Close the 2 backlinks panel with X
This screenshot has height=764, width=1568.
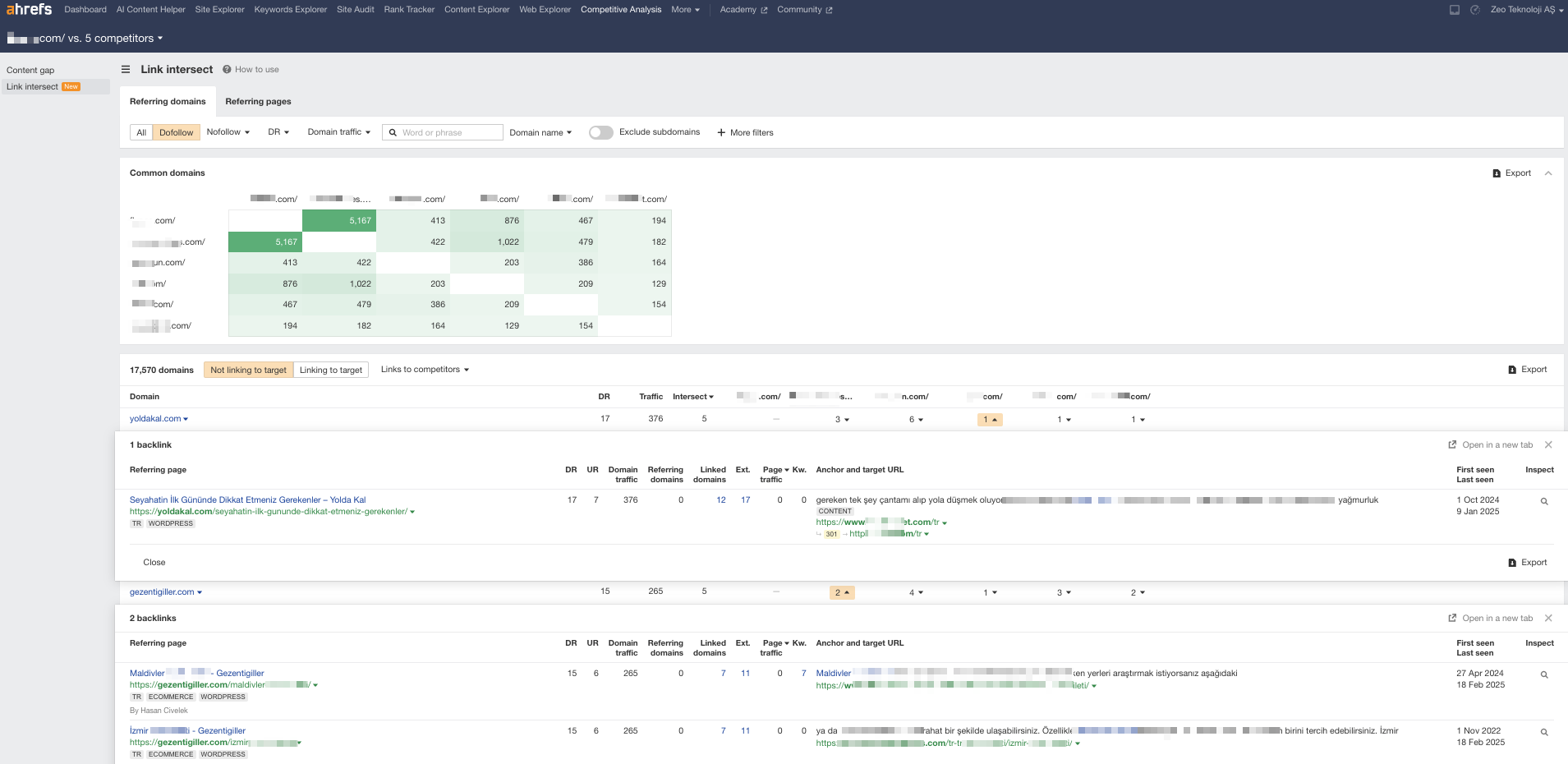tap(1548, 618)
